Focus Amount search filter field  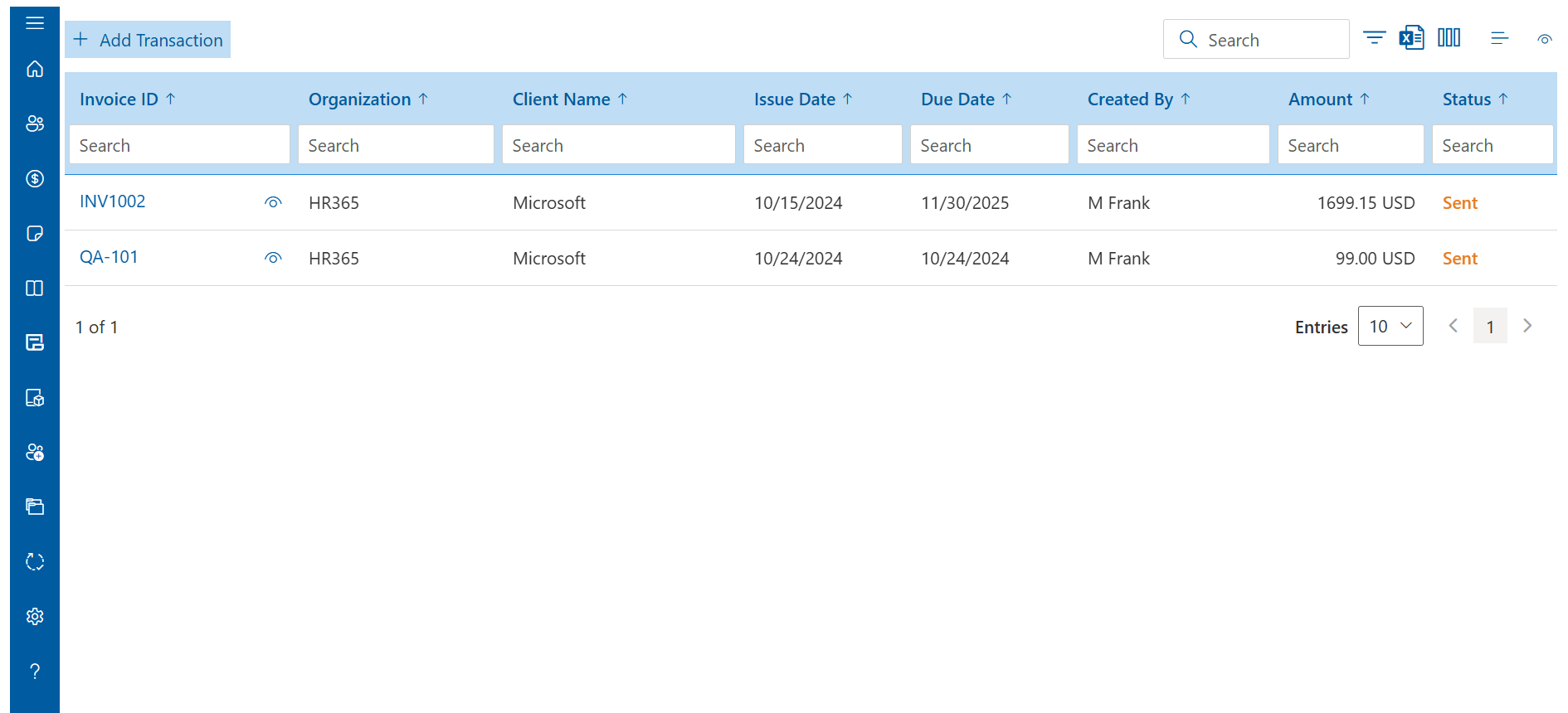(x=1351, y=145)
